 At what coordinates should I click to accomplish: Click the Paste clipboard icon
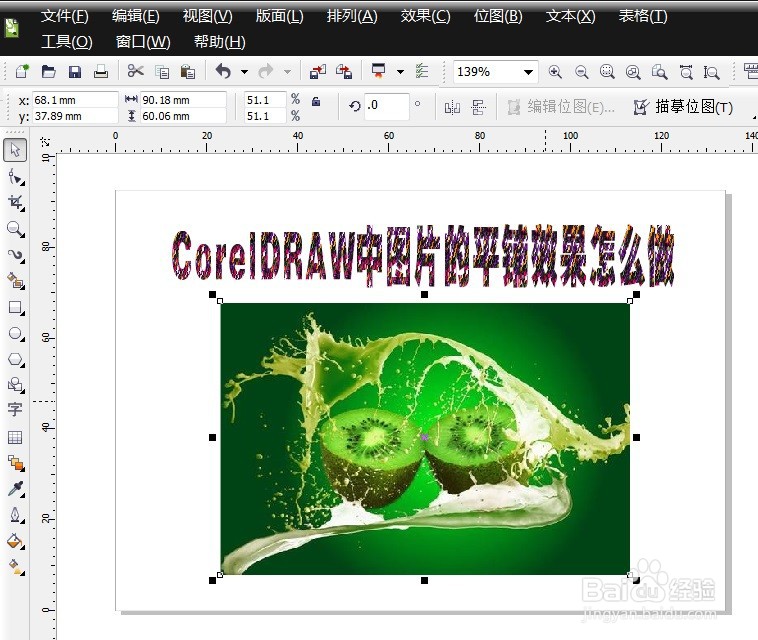tap(188, 72)
